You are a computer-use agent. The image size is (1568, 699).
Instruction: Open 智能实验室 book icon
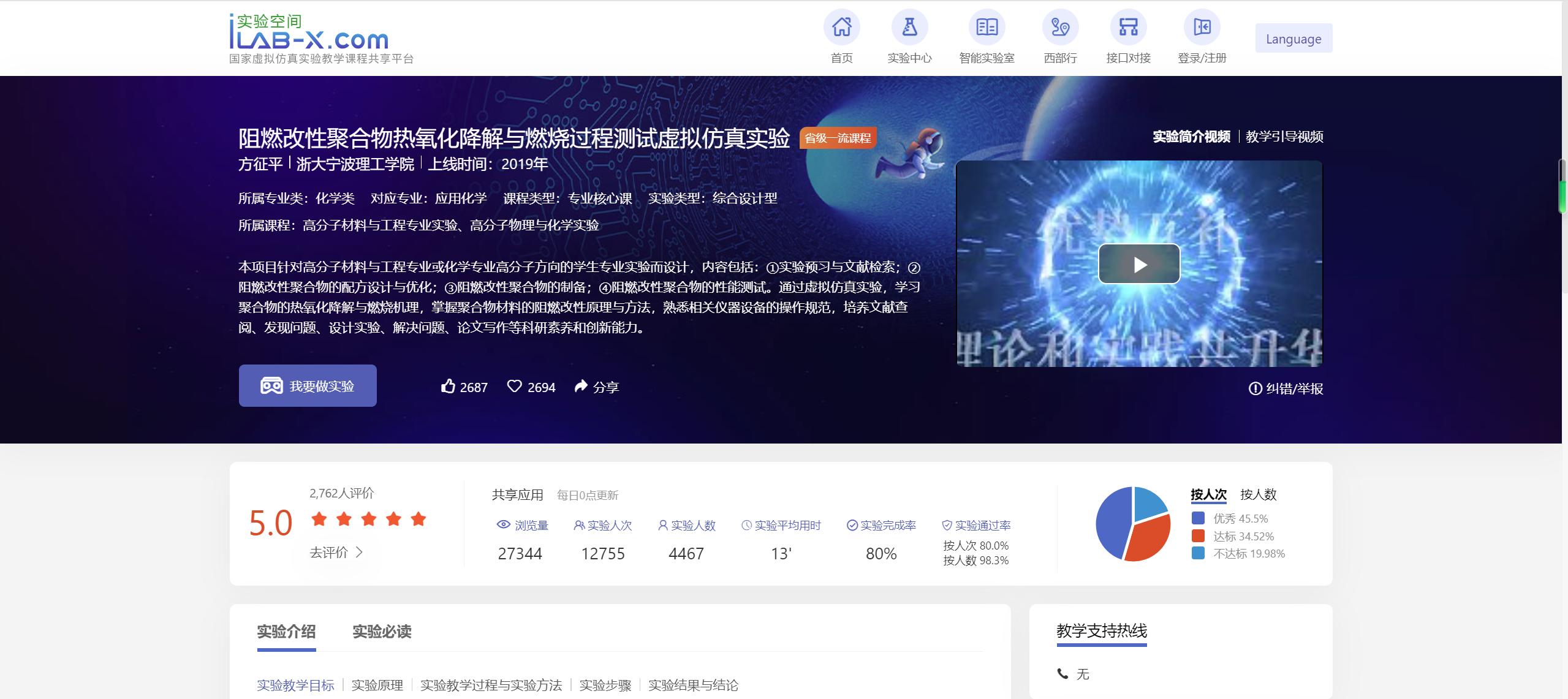tap(987, 28)
